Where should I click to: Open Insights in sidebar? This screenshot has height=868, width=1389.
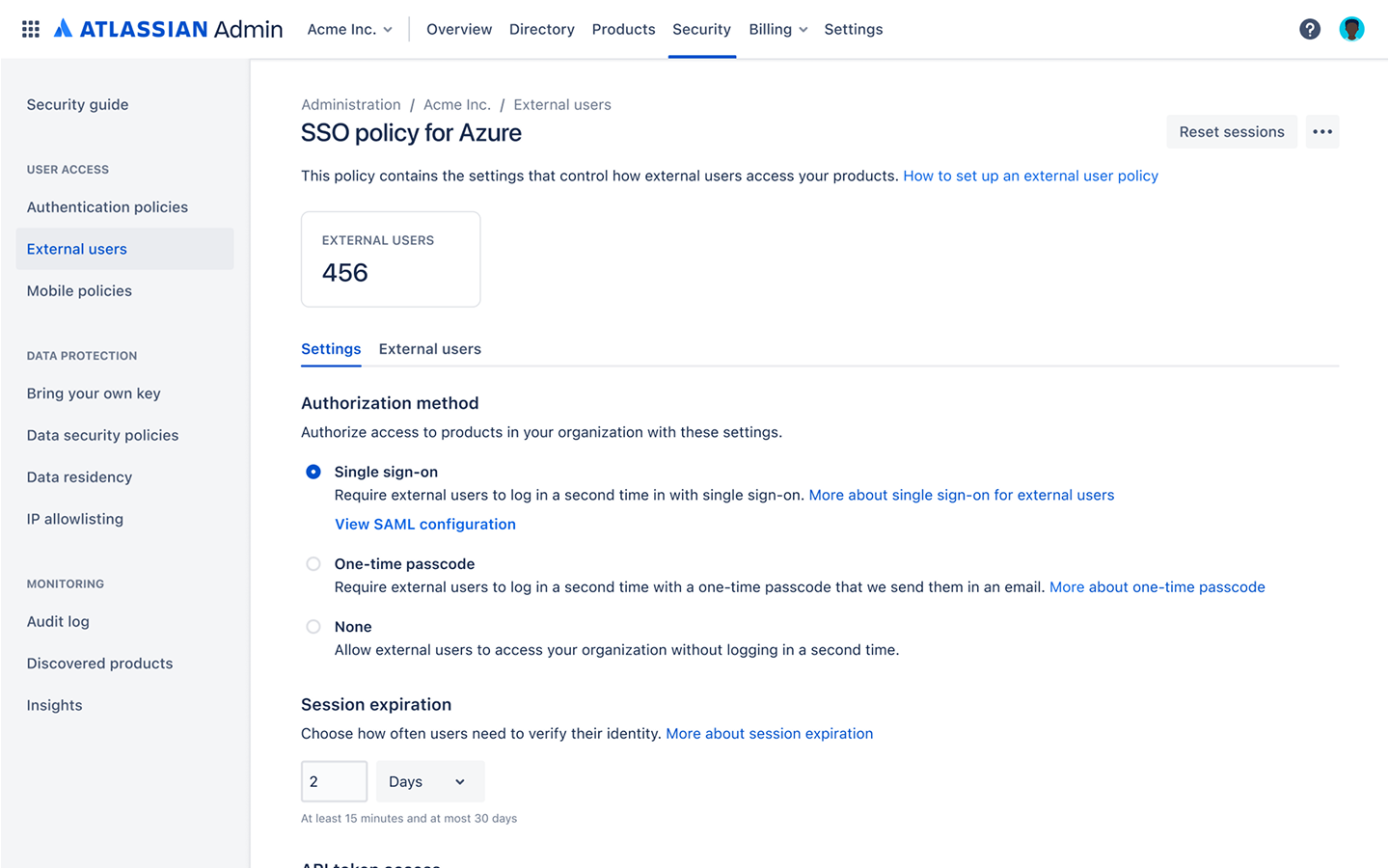coord(54,706)
